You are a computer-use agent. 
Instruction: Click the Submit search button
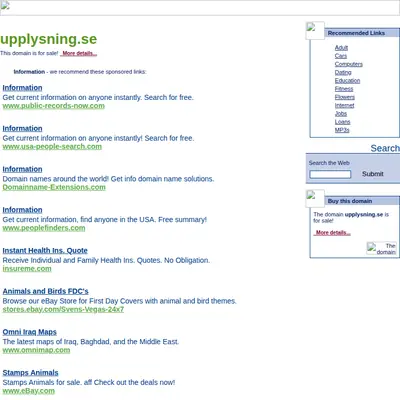pyautogui.click(x=373, y=174)
